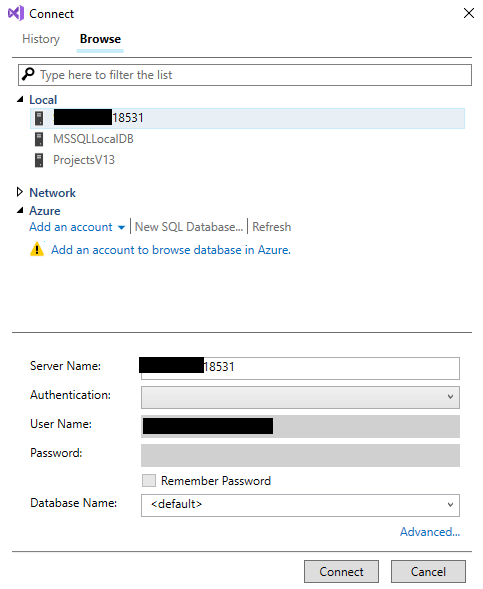This screenshot has width=483, height=589.
Task: Click the Cancel button
Action: pyautogui.click(x=428, y=571)
